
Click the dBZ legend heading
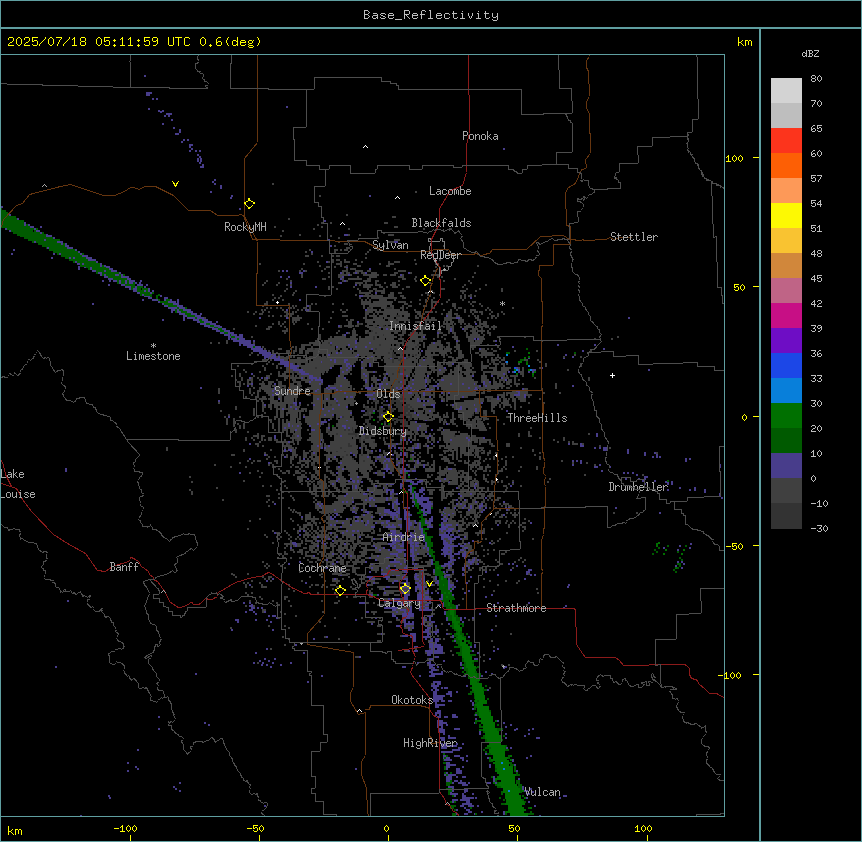pyautogui.click(x=810, y=53)
